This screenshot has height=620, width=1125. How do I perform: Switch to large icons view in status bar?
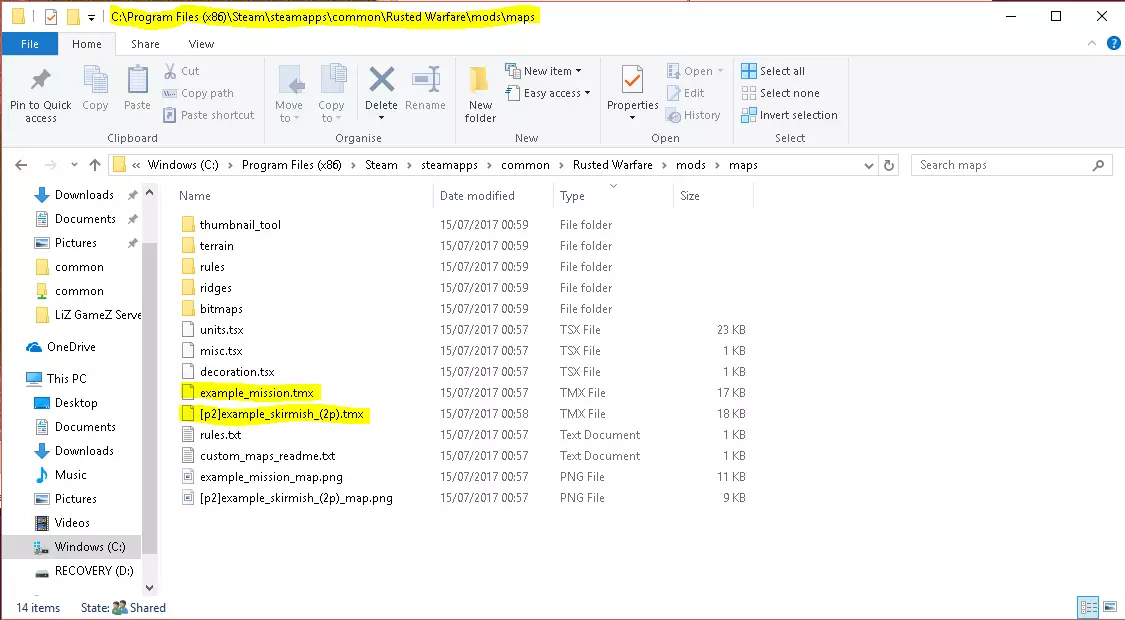(x=1108, y=607)
